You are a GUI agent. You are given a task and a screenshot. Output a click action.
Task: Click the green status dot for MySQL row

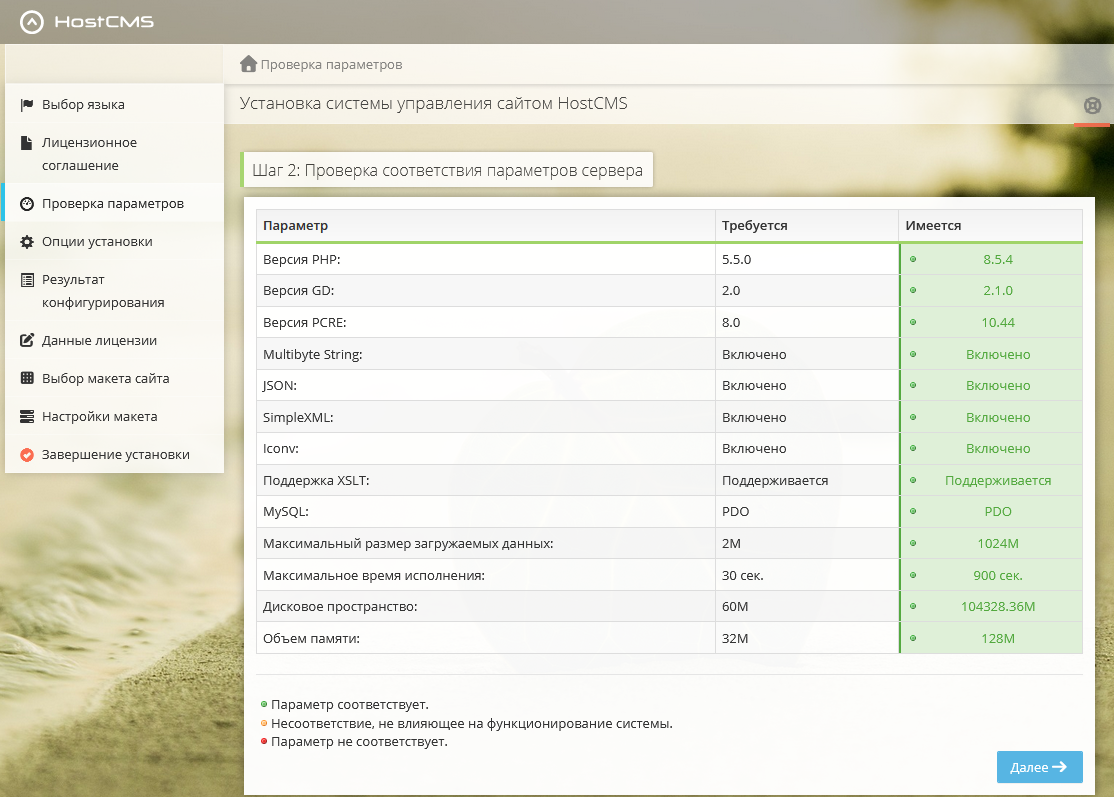tap(913, 511)
